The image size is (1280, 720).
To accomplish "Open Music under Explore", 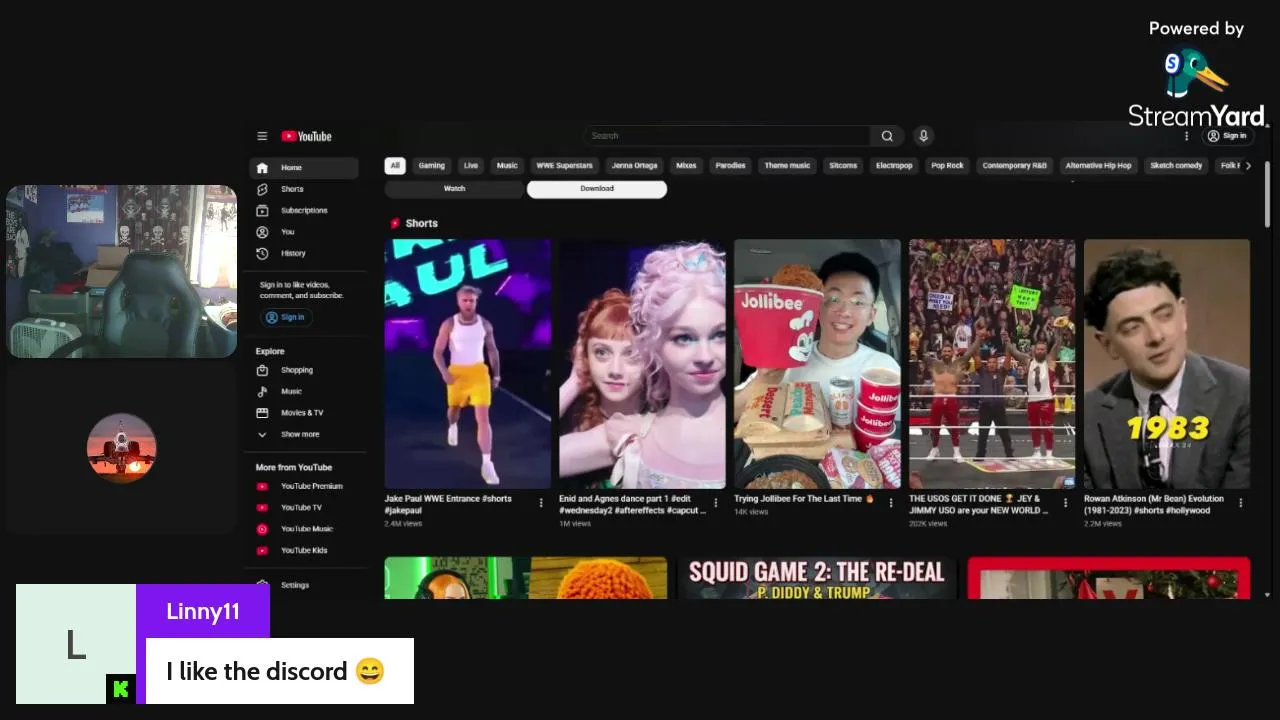I will coord(304,391).
